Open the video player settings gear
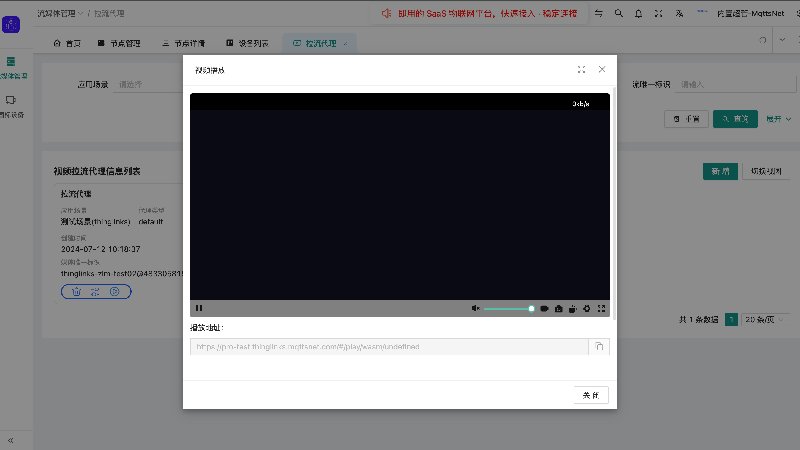Image resolution: width=800 pixels, height=450 pixels. tap(587, 309)
